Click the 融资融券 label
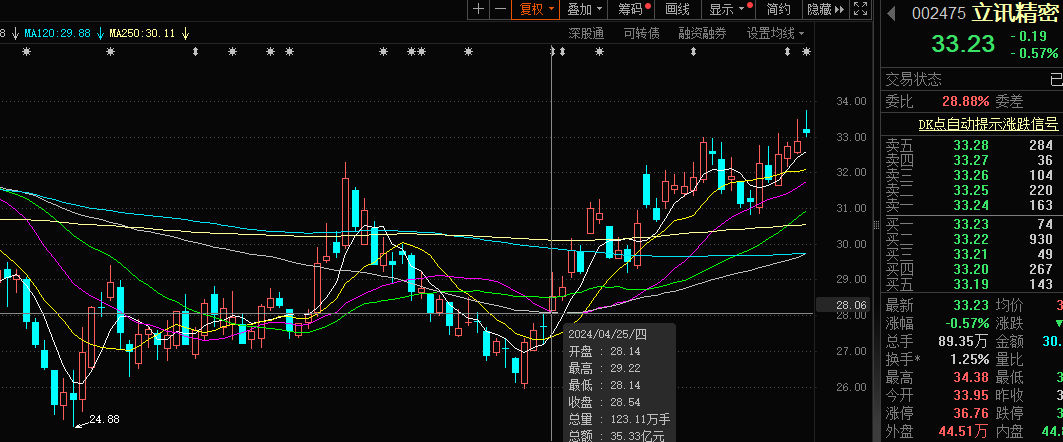This screenshot has width=1063, height=442. (x=704, y=33)
